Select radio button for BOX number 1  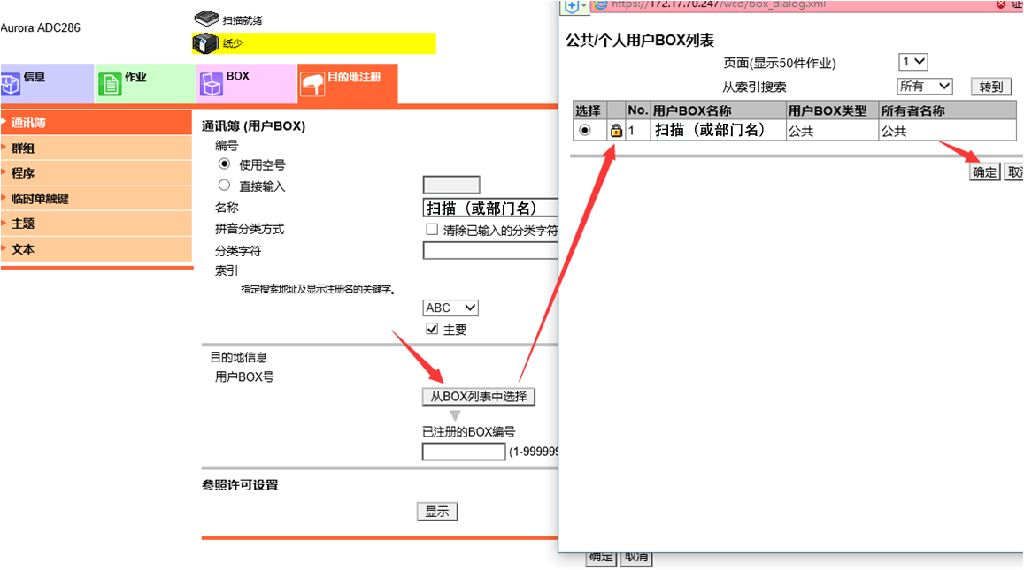click(x=584, y=130)
